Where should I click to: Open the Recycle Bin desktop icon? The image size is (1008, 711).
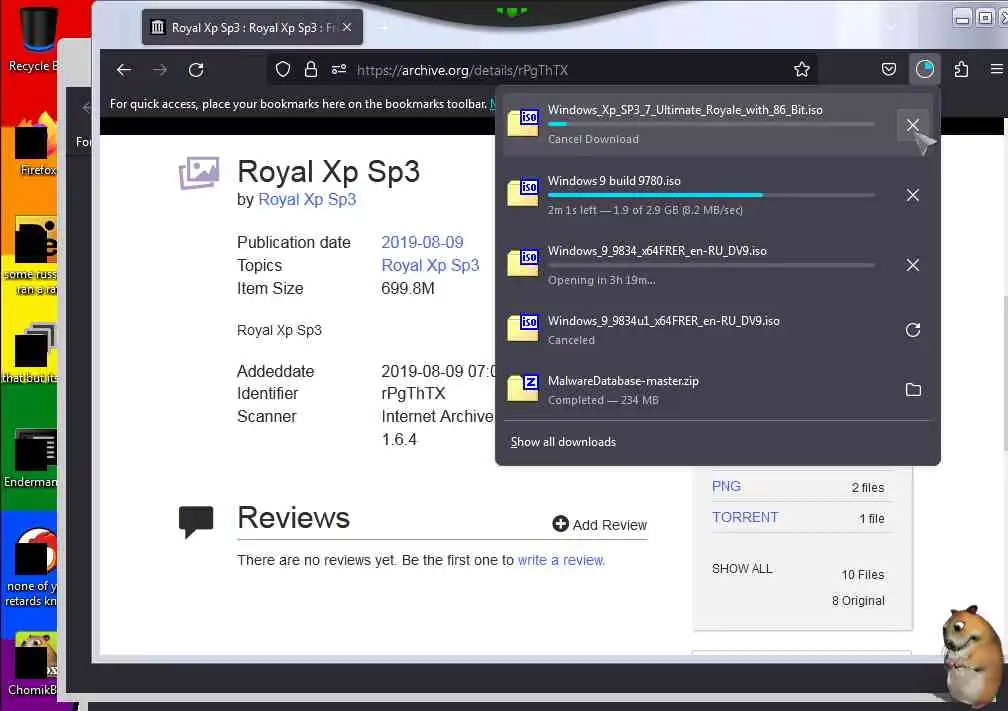point(31,39)
